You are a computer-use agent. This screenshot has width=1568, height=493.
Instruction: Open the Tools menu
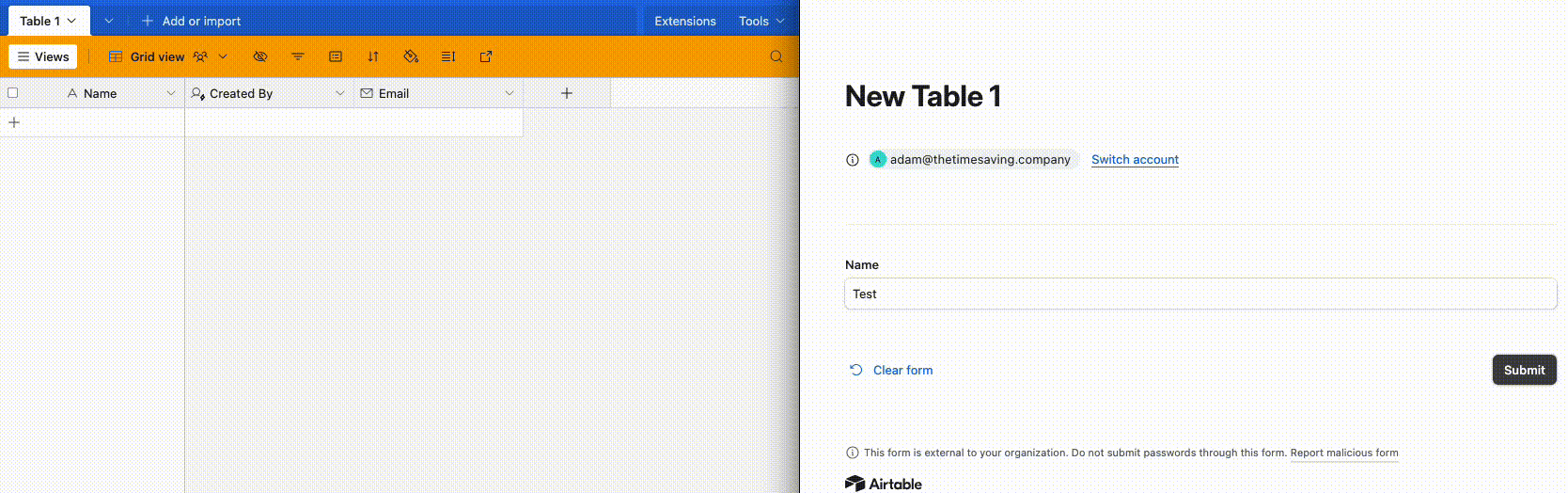761,21
